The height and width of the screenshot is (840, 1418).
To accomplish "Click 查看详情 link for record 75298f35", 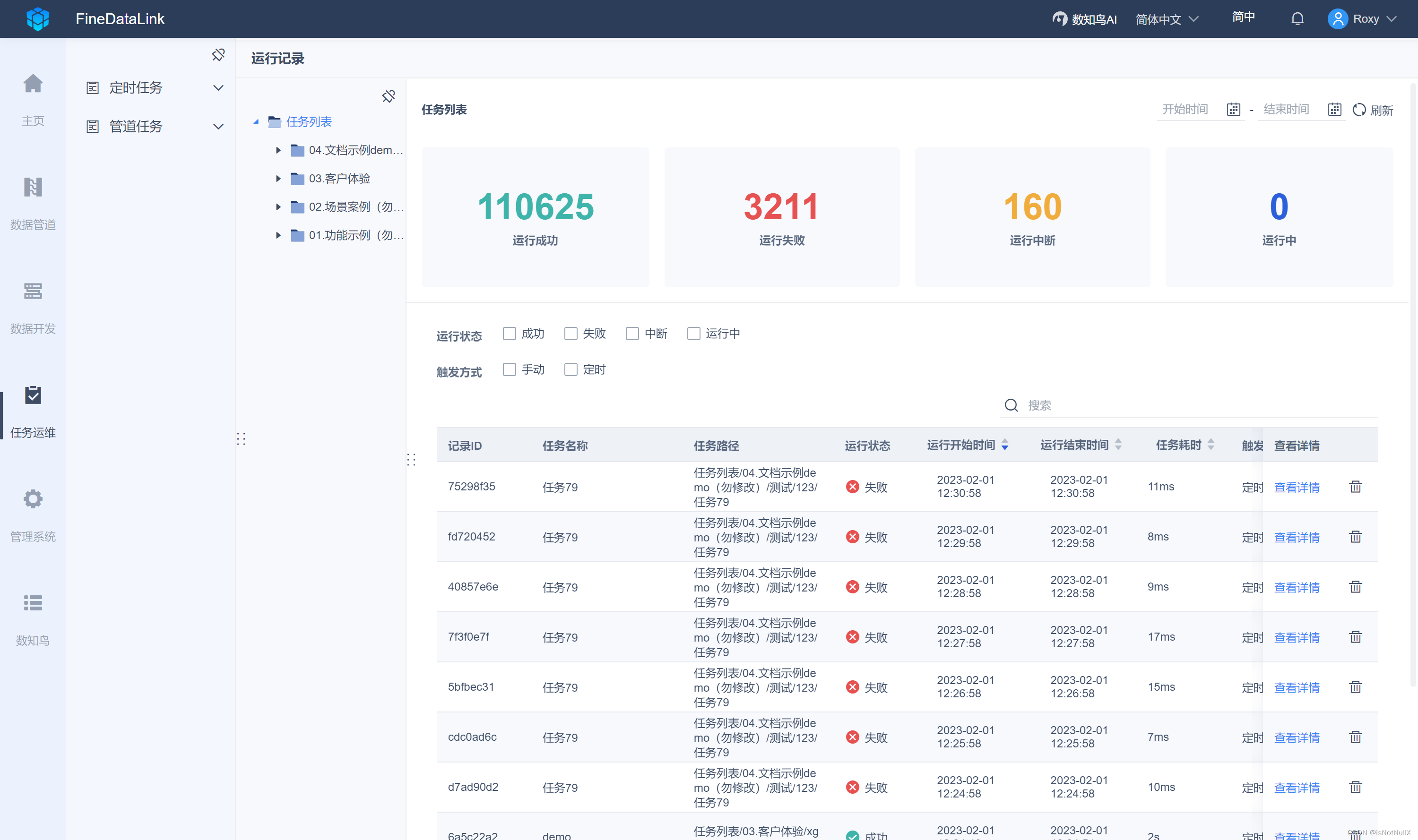I will click(x=1297, y=487).
